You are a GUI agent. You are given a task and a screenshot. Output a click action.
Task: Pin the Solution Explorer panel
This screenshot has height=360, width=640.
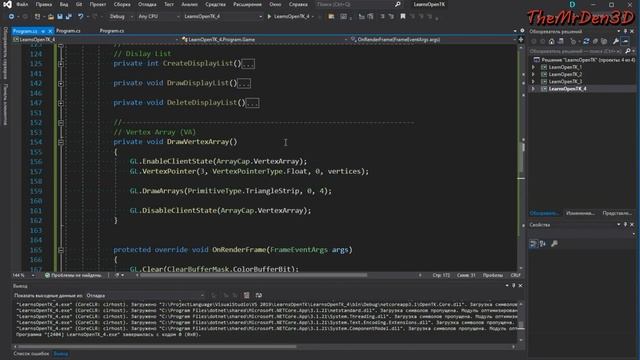(625, 31)
